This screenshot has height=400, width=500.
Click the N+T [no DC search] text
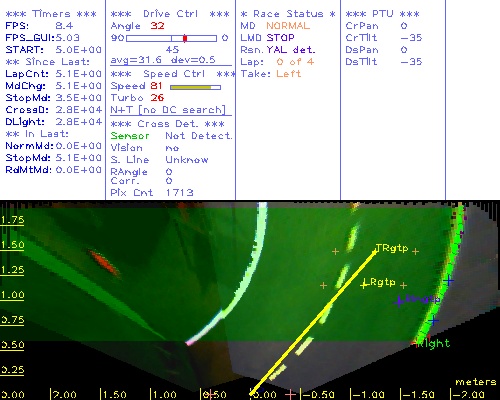(168, 110)
